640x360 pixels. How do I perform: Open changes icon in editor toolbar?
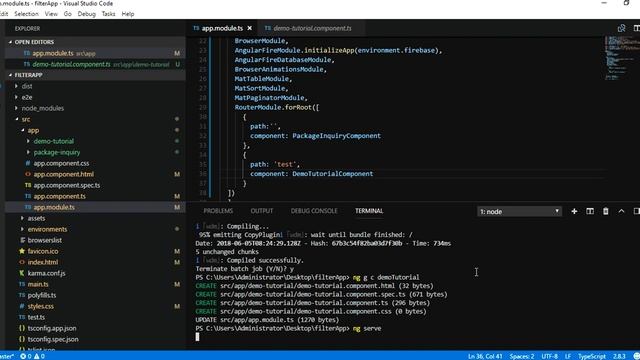tap(621, 28)
